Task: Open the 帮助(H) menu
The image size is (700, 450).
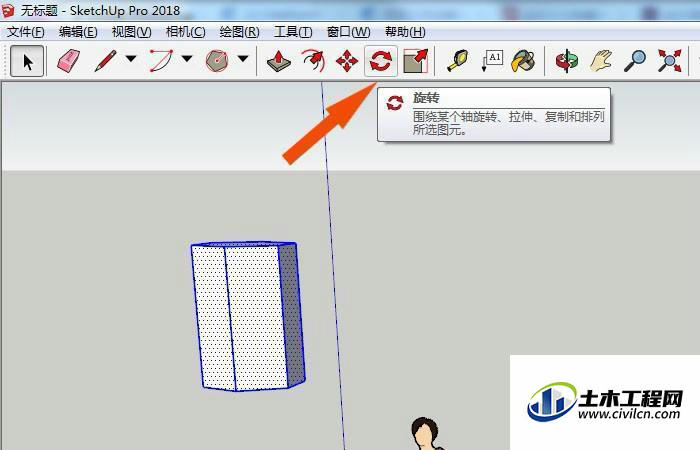Action: click(405, 32)
